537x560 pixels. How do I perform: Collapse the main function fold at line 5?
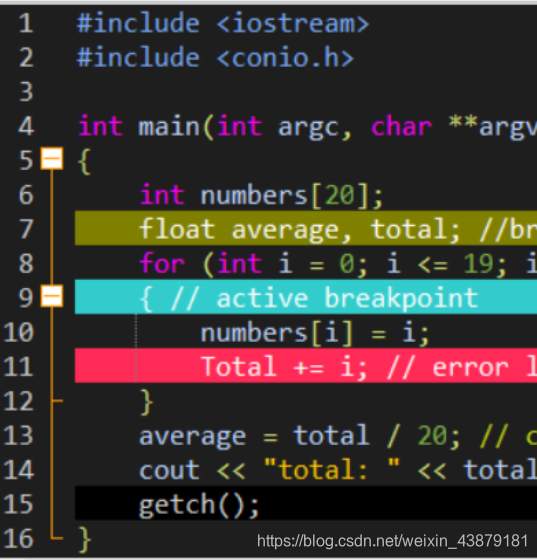click(x=52, y=159)
